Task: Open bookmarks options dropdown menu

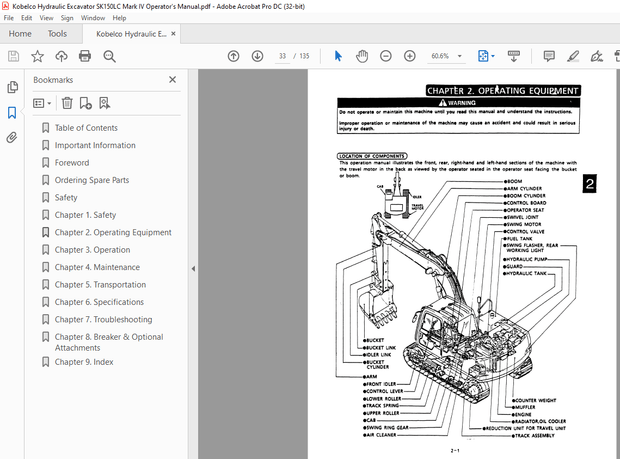Action: point(42,103)
